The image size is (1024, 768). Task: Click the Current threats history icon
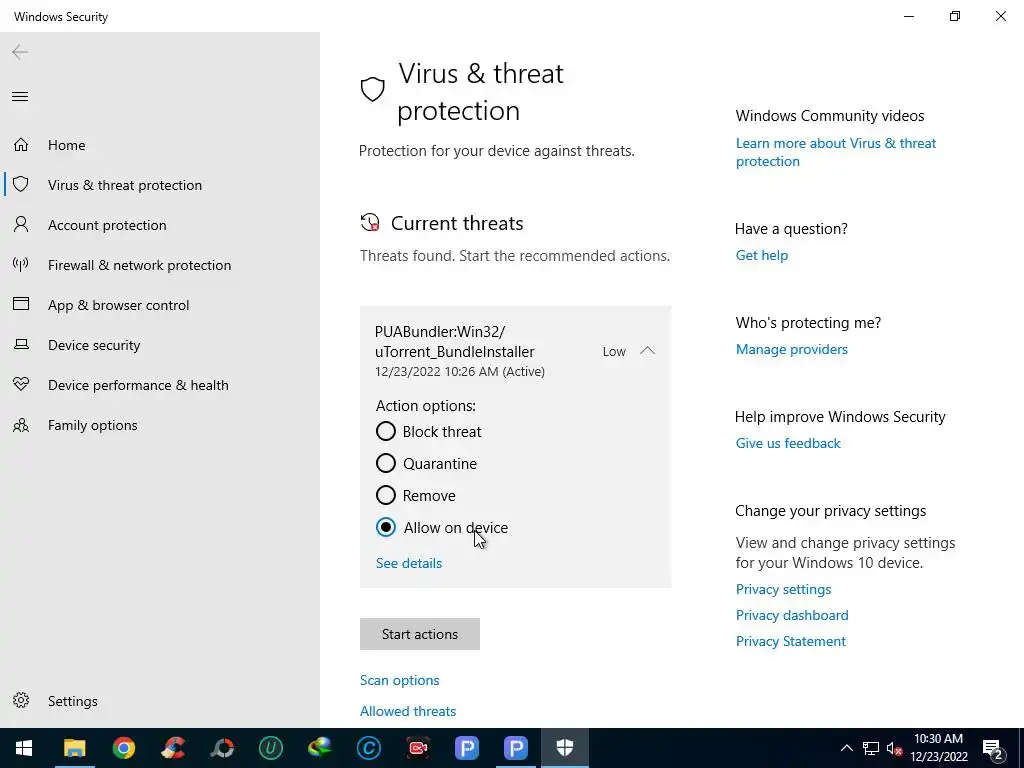pyautogui.click(x=370, y=223)
